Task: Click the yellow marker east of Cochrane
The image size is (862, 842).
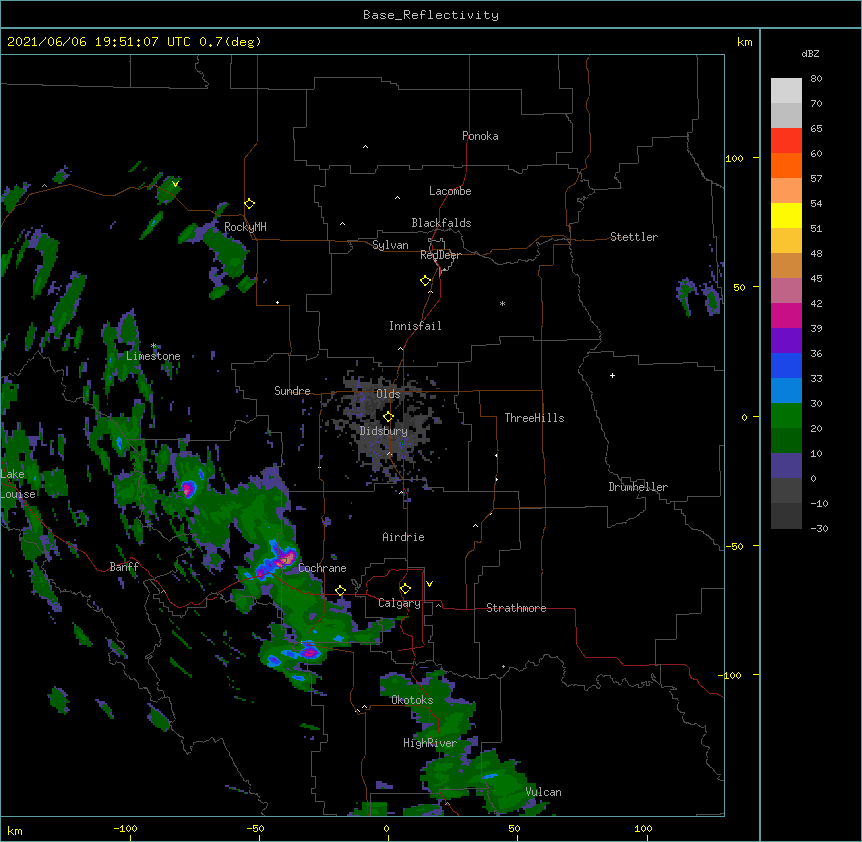Action: pos(340,591)
